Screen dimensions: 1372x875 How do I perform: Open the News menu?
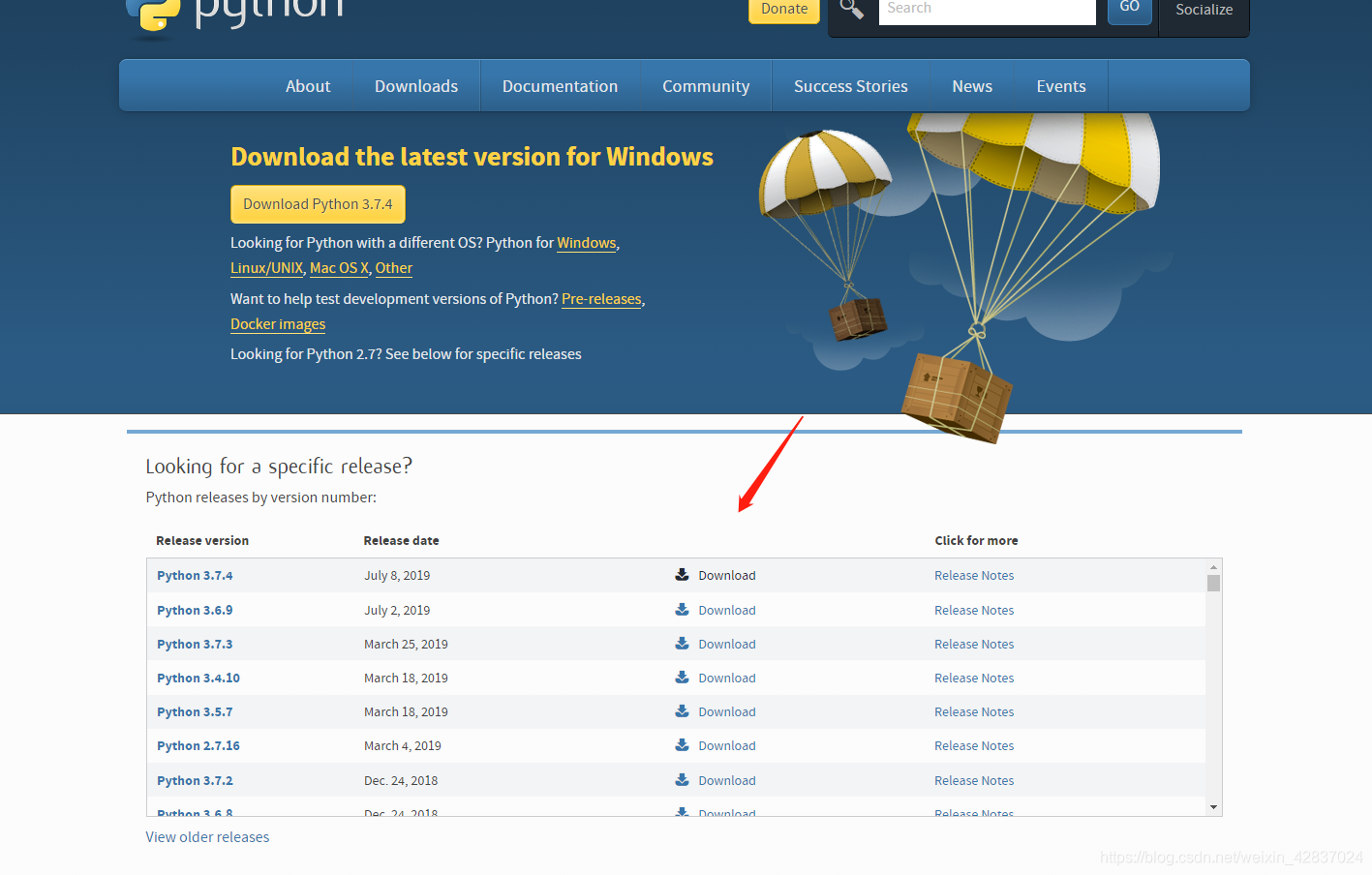972,86
